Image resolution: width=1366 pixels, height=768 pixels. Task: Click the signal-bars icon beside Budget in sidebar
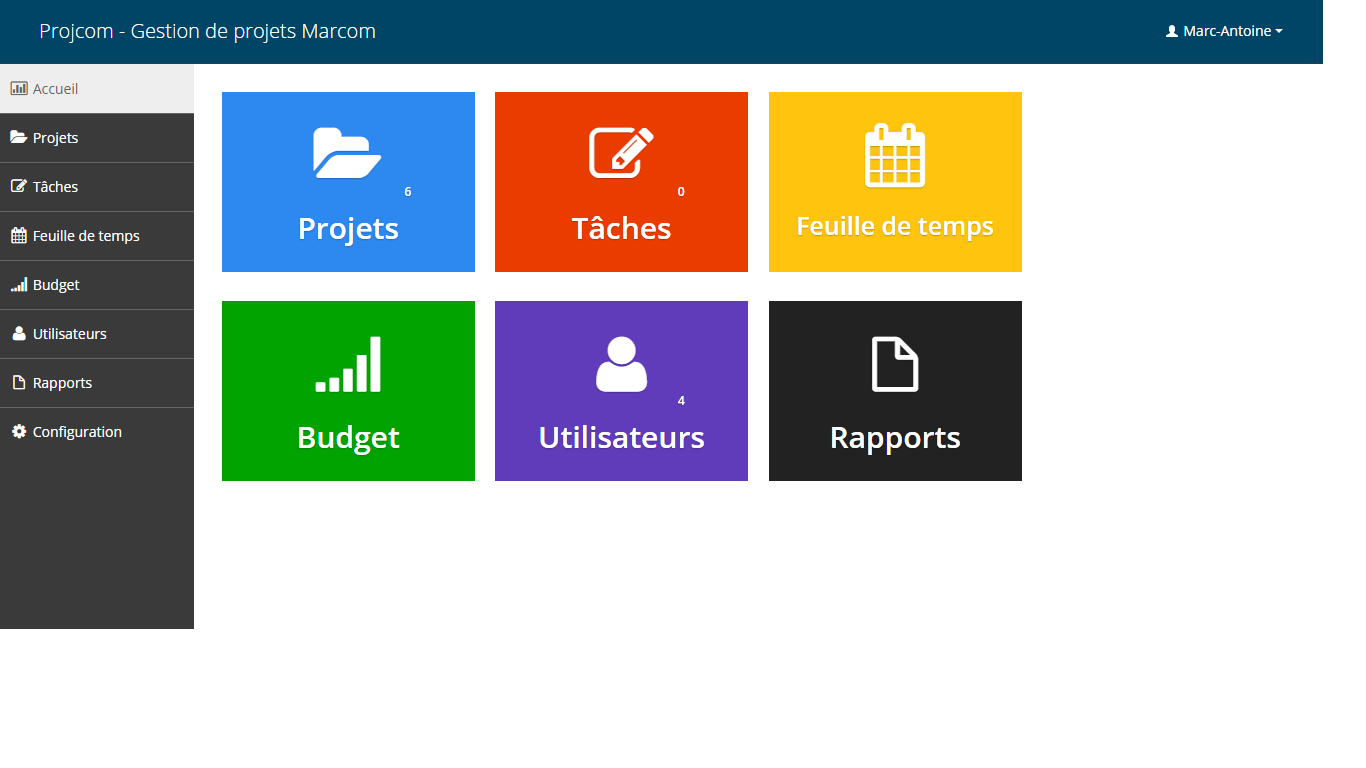[19, 285]
